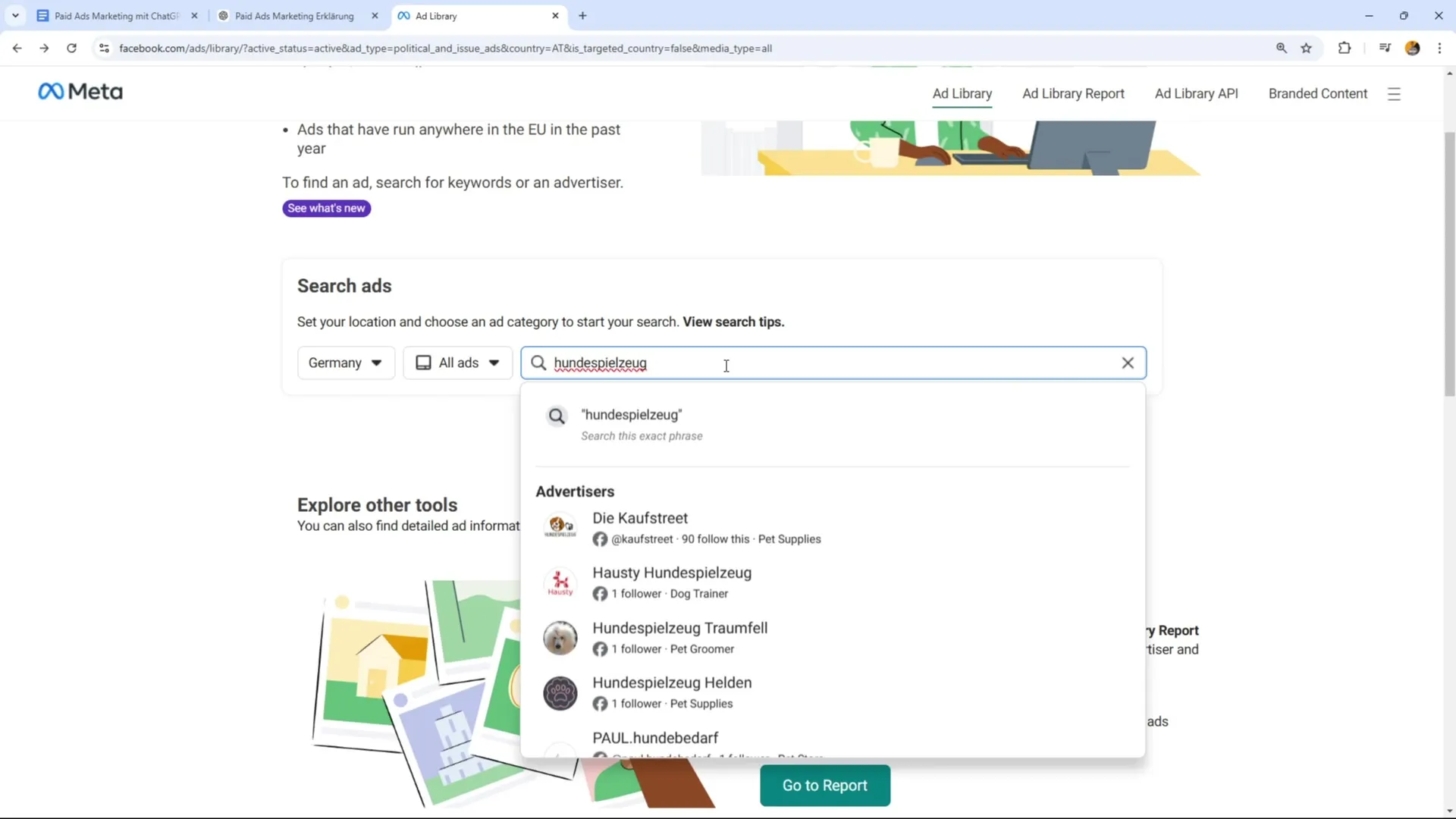This screenshot has height=819, width=1456.
Task: Open the All ads category dropdown
Action: [x=458, y=363]
